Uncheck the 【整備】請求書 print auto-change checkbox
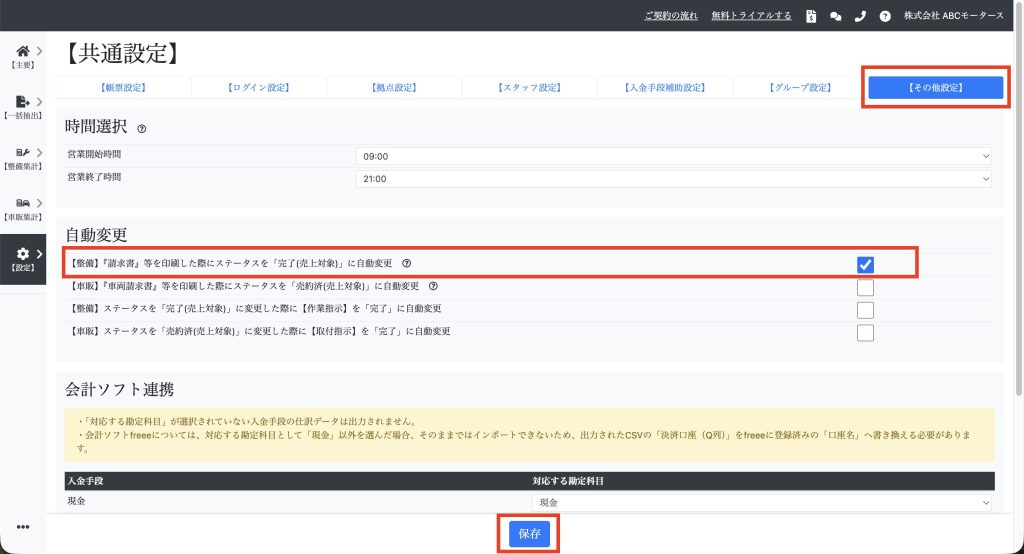1024x554 pixels. (865, 264)
